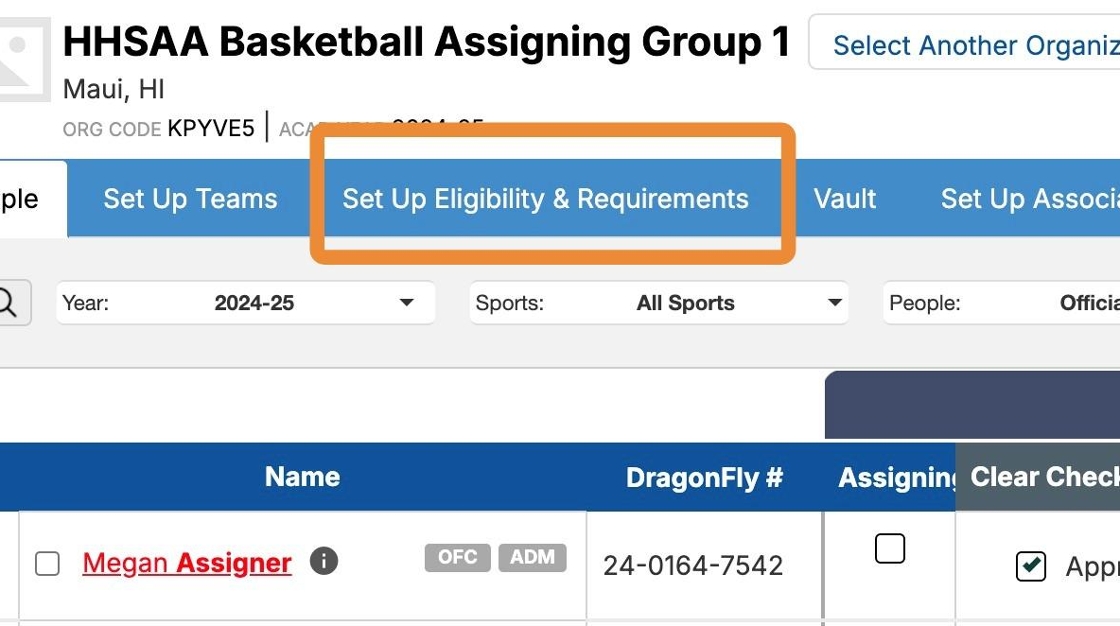Toggle the Assigning column checkbox
The height and width of the screenshot is (626, 1120).
[889, 549]
